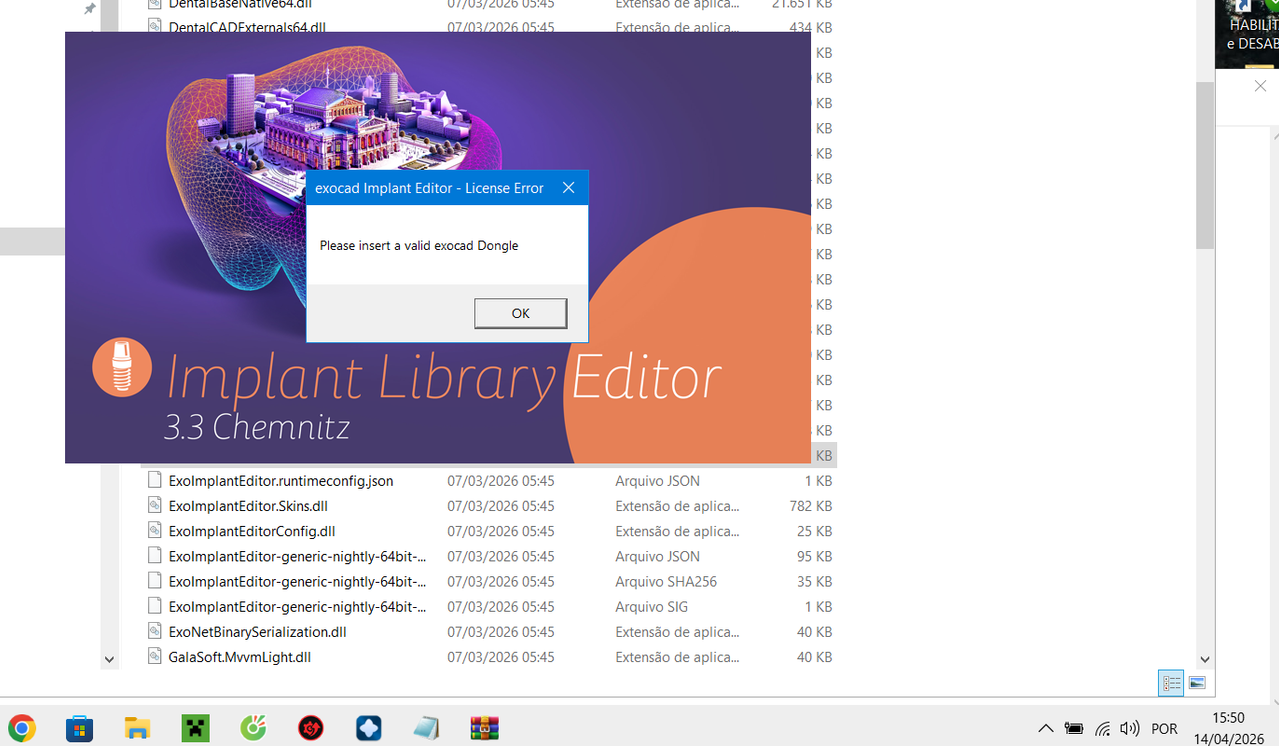Image resolution: width=1279 pixels, height=746 pixels.
Task: Click date cell in GalaSoft.MvvmLight.dll row
Action: [x=500, y=657]
